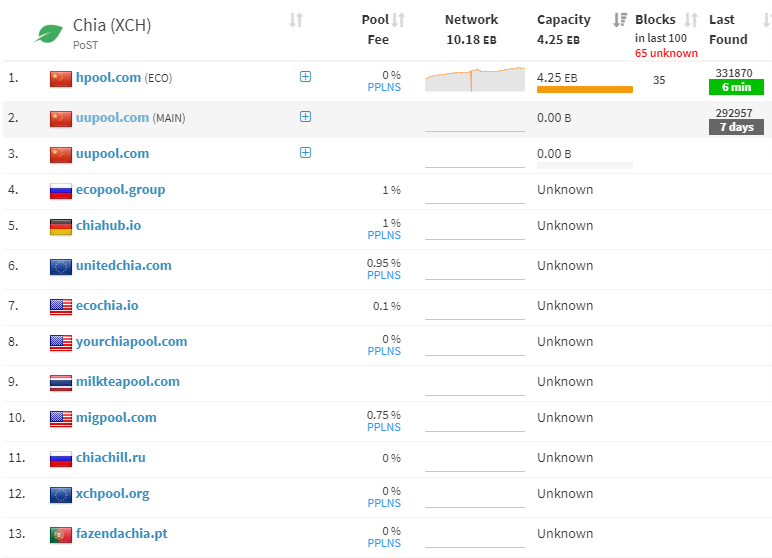Click the Chia green leaf logo
This screenshot has width=772, height=558.
[48, 33]
